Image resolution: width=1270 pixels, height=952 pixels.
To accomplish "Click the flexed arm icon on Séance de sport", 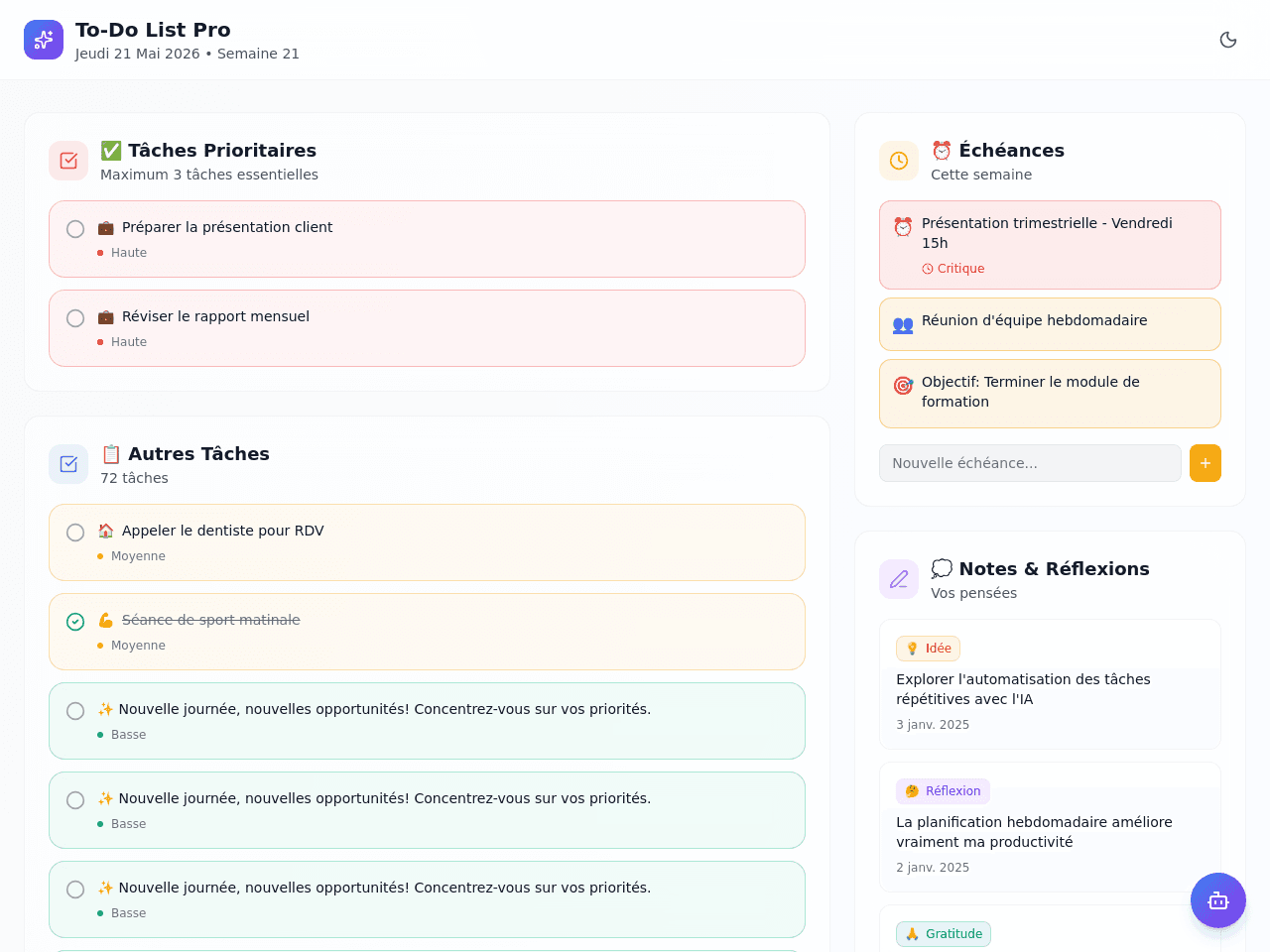I will [106, 621].
